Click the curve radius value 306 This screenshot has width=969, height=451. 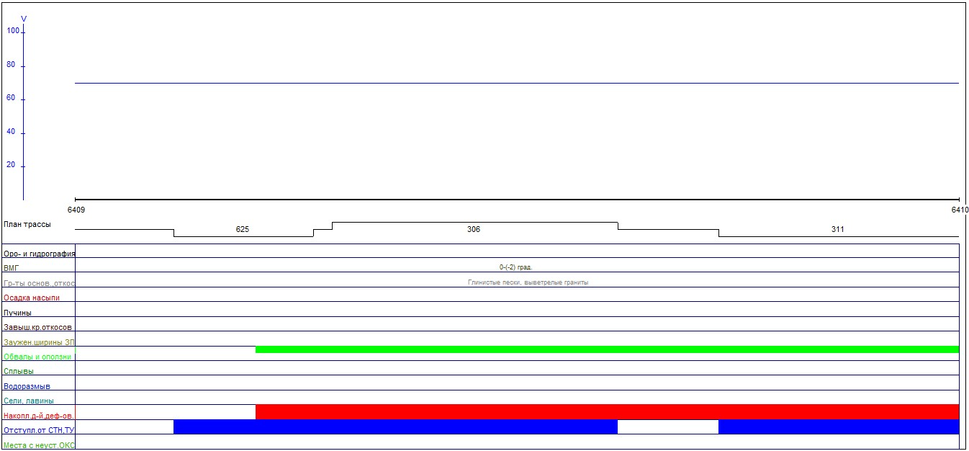tap(473, 229)
